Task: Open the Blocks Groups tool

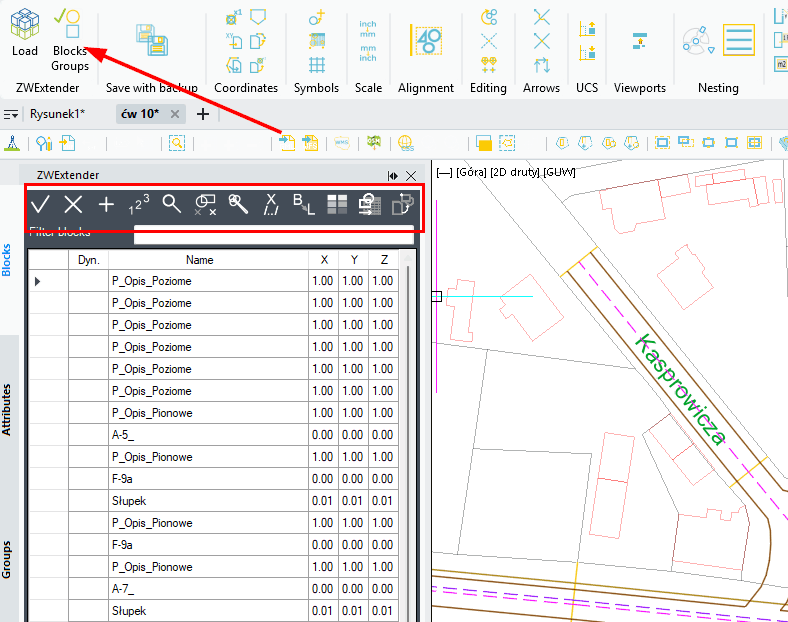Action: [70, 40]
